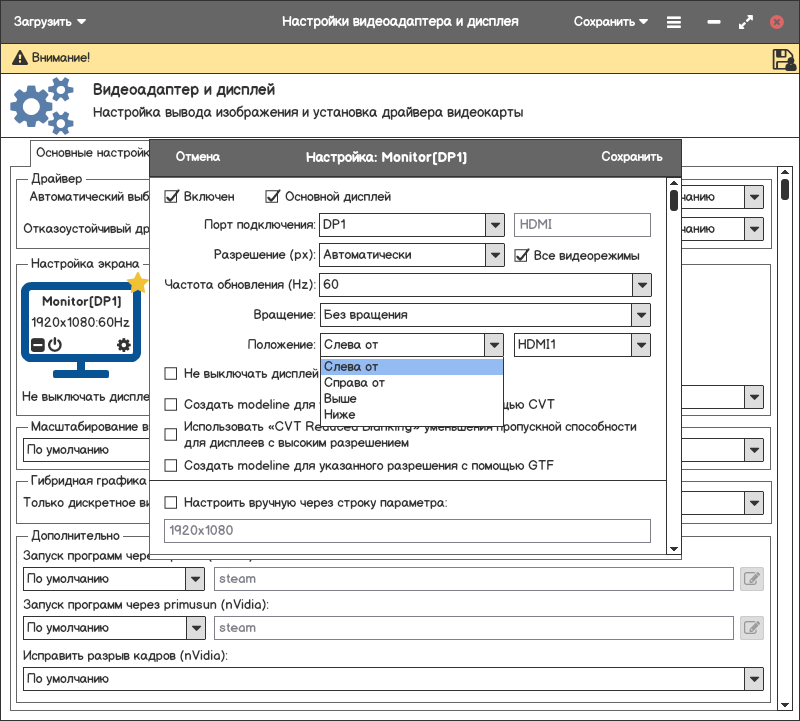Toggle the "Включен" checkbox
The height and width of the screenshot is (721, 800).
point(171,197)
